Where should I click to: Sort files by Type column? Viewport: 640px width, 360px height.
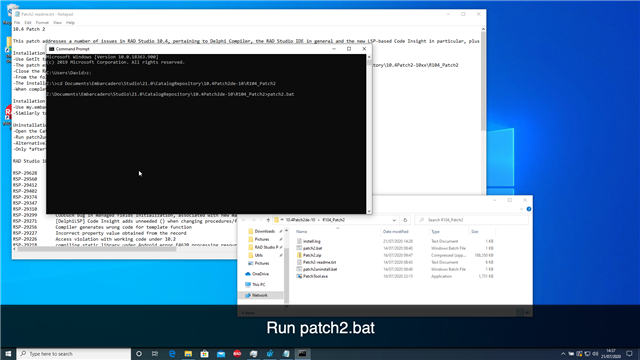coord(435,231)
